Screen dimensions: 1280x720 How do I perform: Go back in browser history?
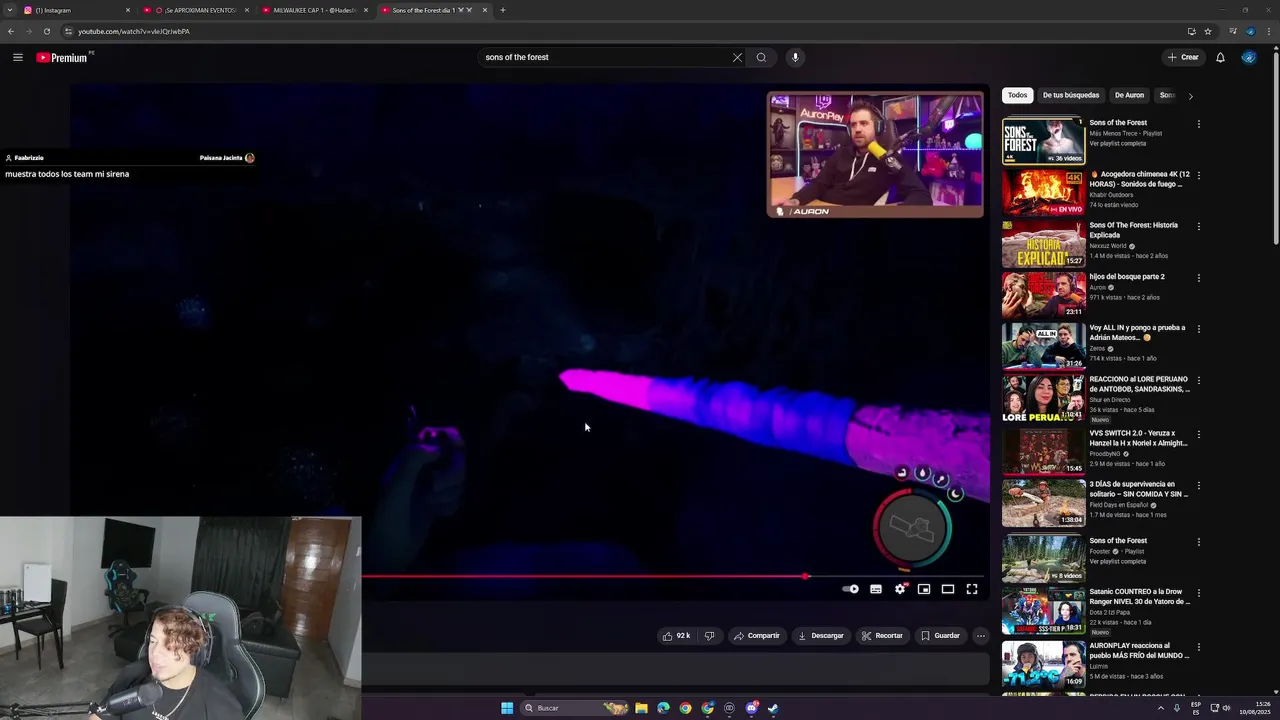pos(10,31)
